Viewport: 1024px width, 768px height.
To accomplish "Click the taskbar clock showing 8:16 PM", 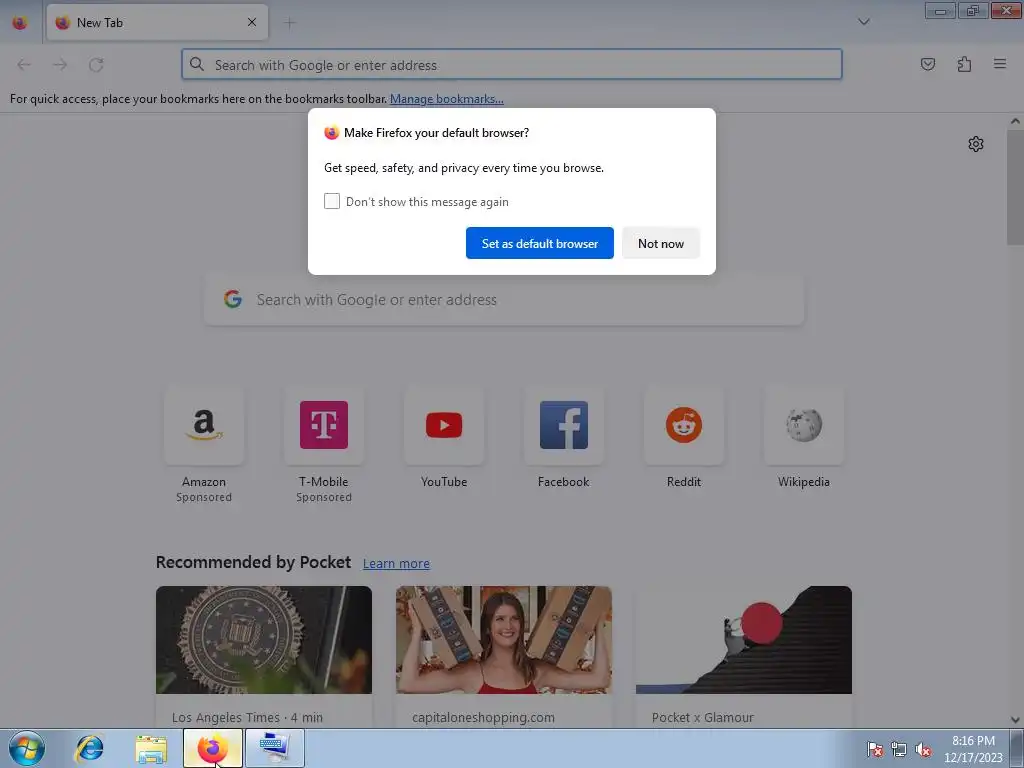I will [973, 749].
